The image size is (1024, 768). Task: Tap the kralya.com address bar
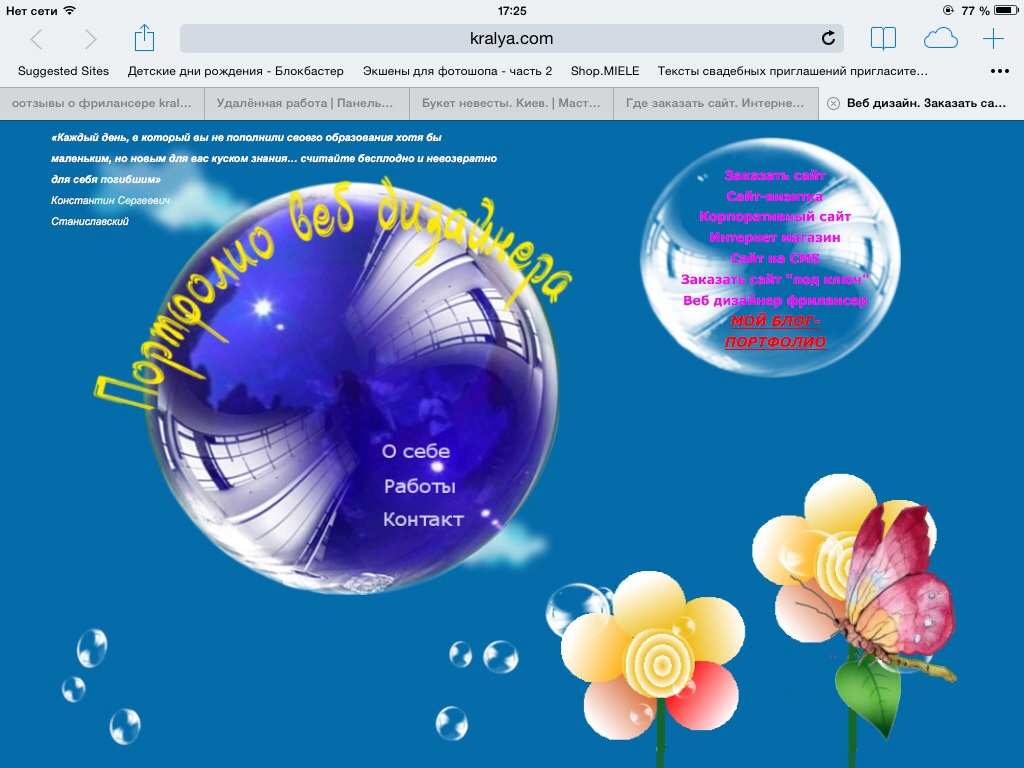(x=511, y=39)
